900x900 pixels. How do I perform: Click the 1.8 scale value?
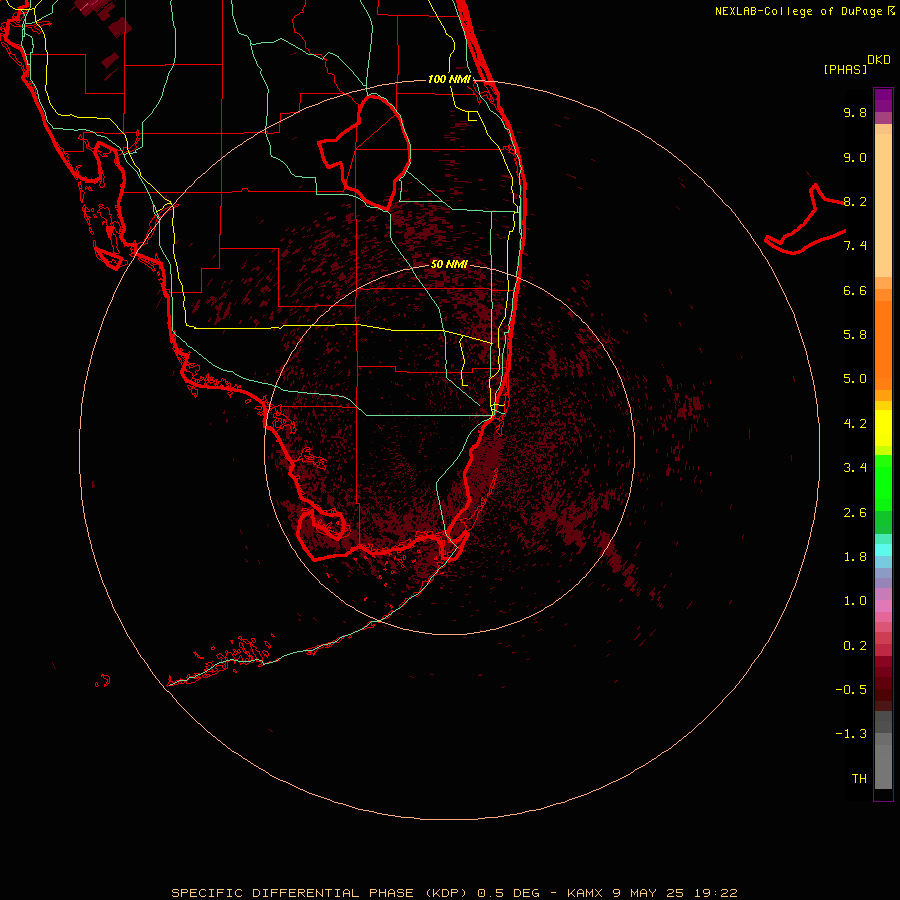click(x=855, y=557)
